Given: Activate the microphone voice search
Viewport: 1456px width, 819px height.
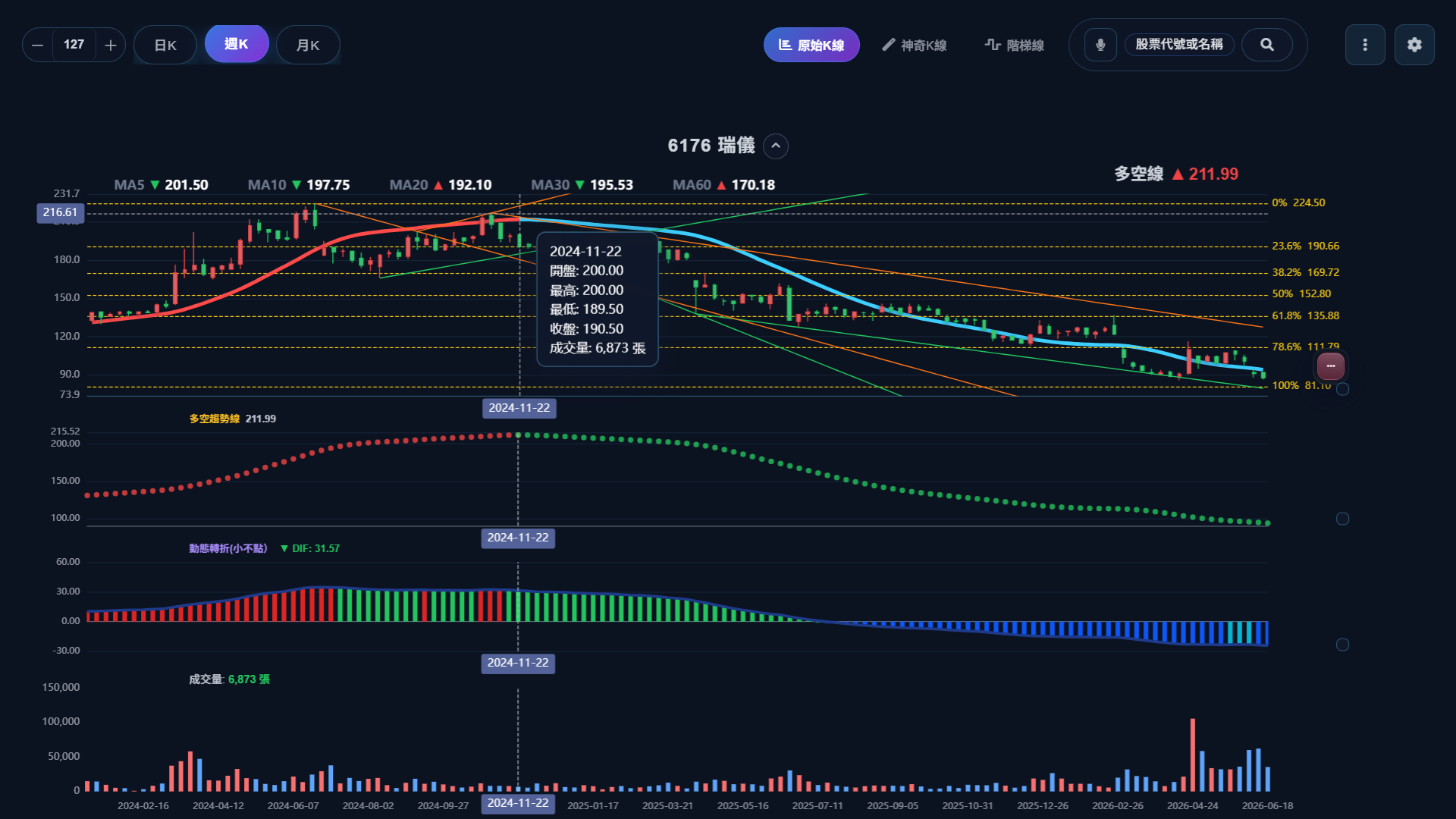Looking at the screenshot, I should click(x=1100, y=45).
